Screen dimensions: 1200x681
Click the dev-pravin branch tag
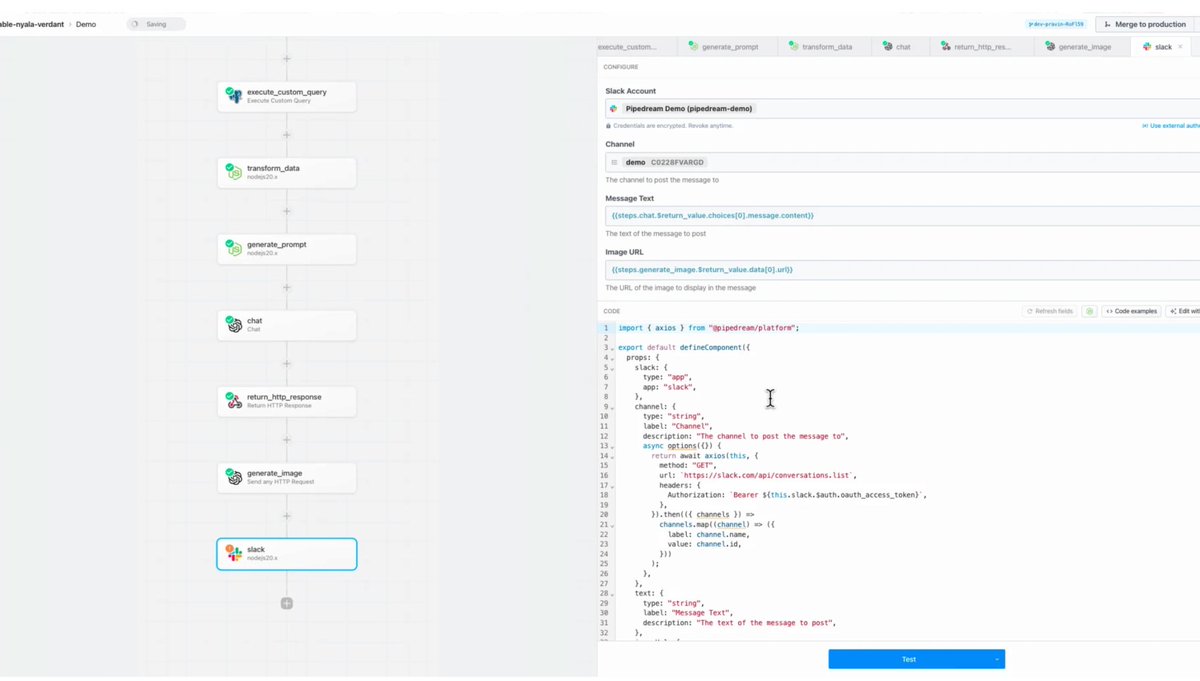coord(1057,24)
